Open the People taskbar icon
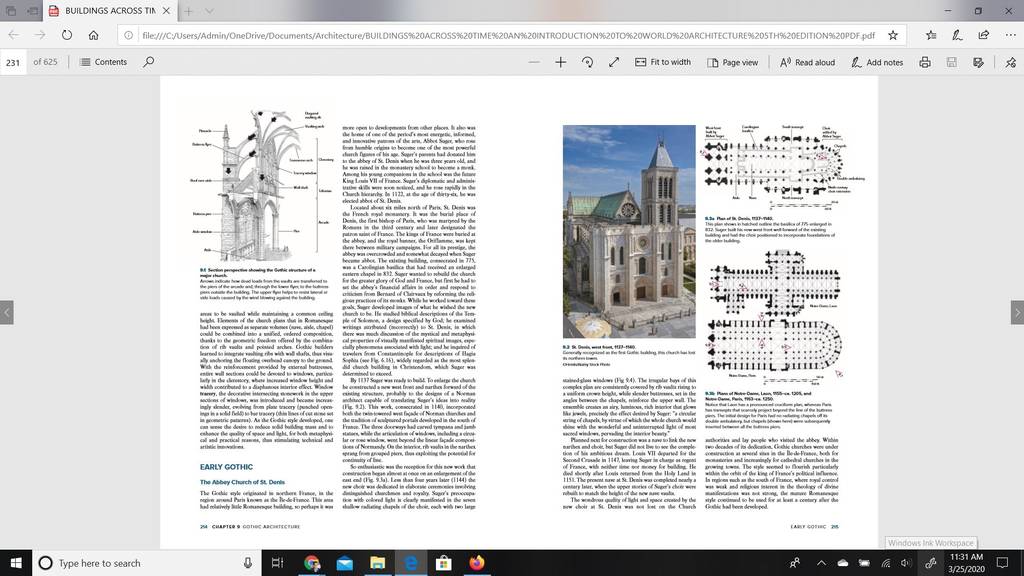The image size is (1024, 576). click(x=795, y=563)
